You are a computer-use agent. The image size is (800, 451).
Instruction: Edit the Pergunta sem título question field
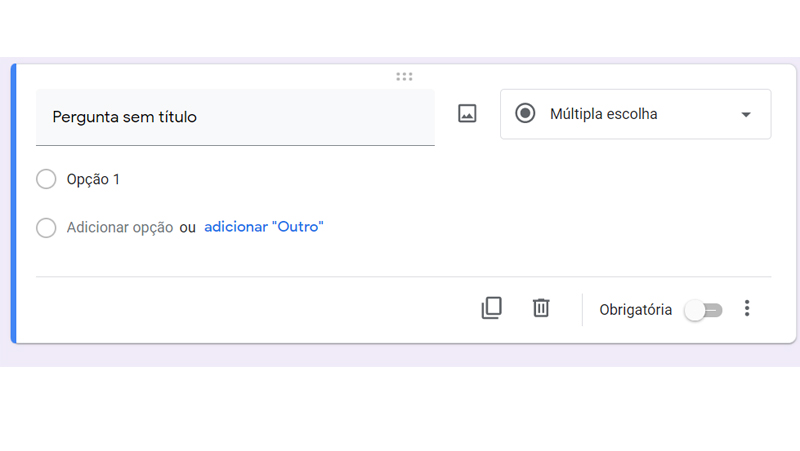coord(235,117)
